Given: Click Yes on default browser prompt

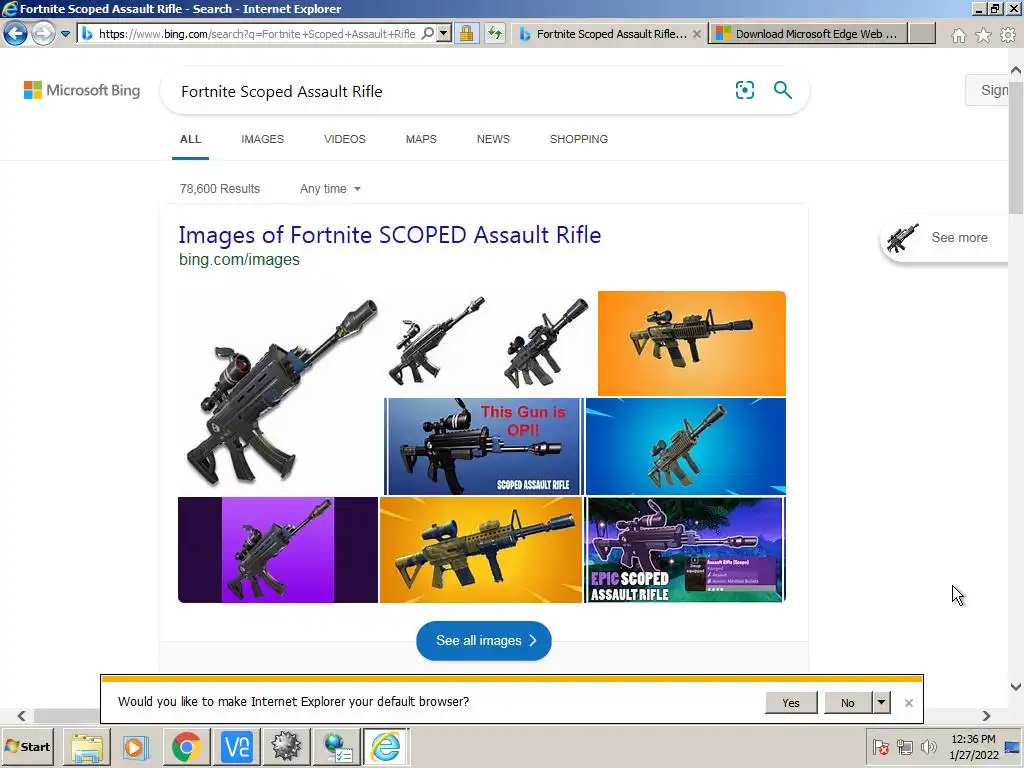Looking at the screenshot, I should 791,703.
